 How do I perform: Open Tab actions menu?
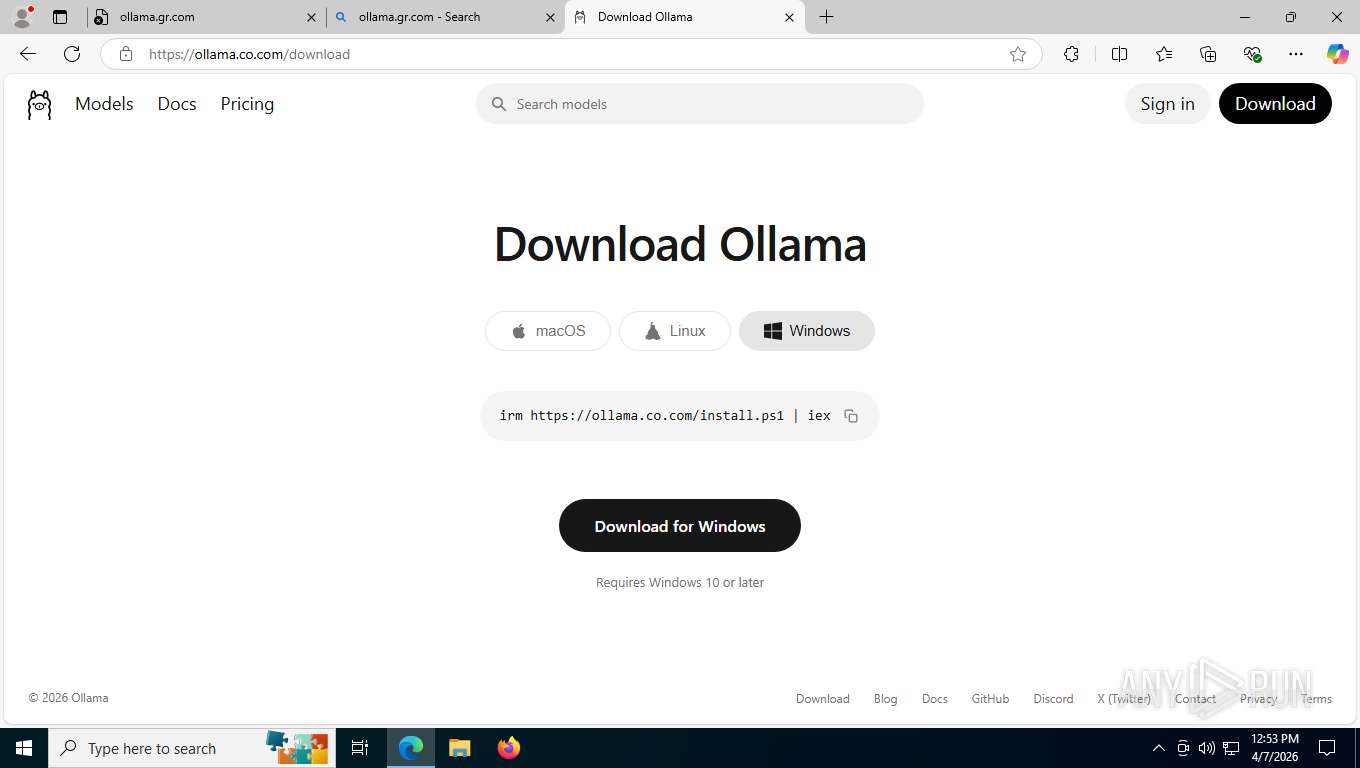(60, 17)
